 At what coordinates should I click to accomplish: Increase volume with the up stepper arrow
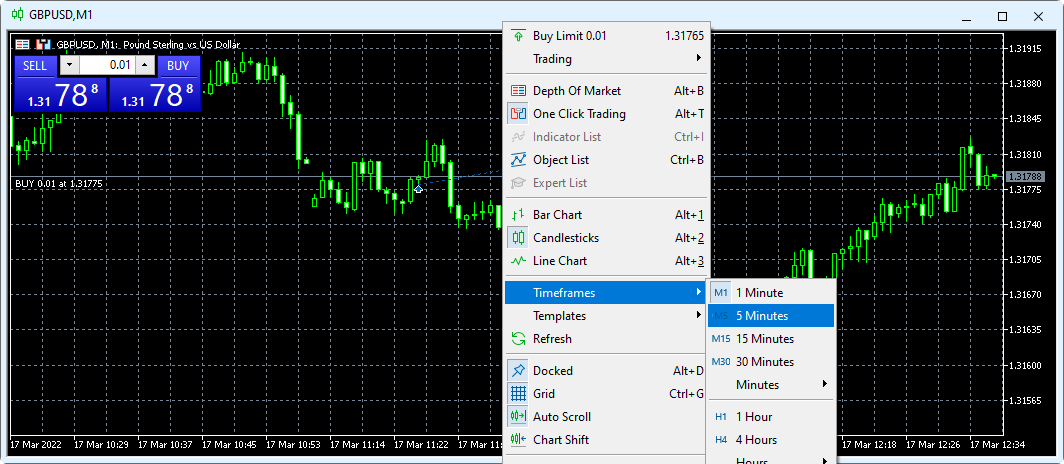coord(145,66)
